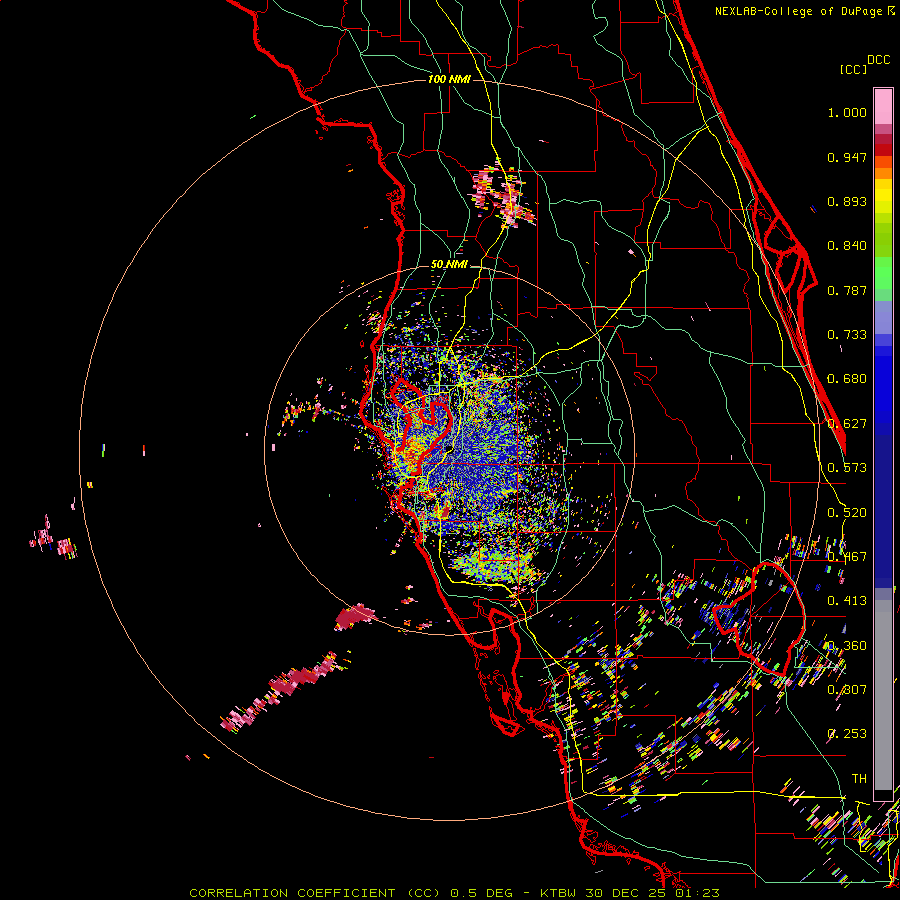Click the "50 NMI" range ring label
The height and width of the screenshot is (900, 900).
449,265
